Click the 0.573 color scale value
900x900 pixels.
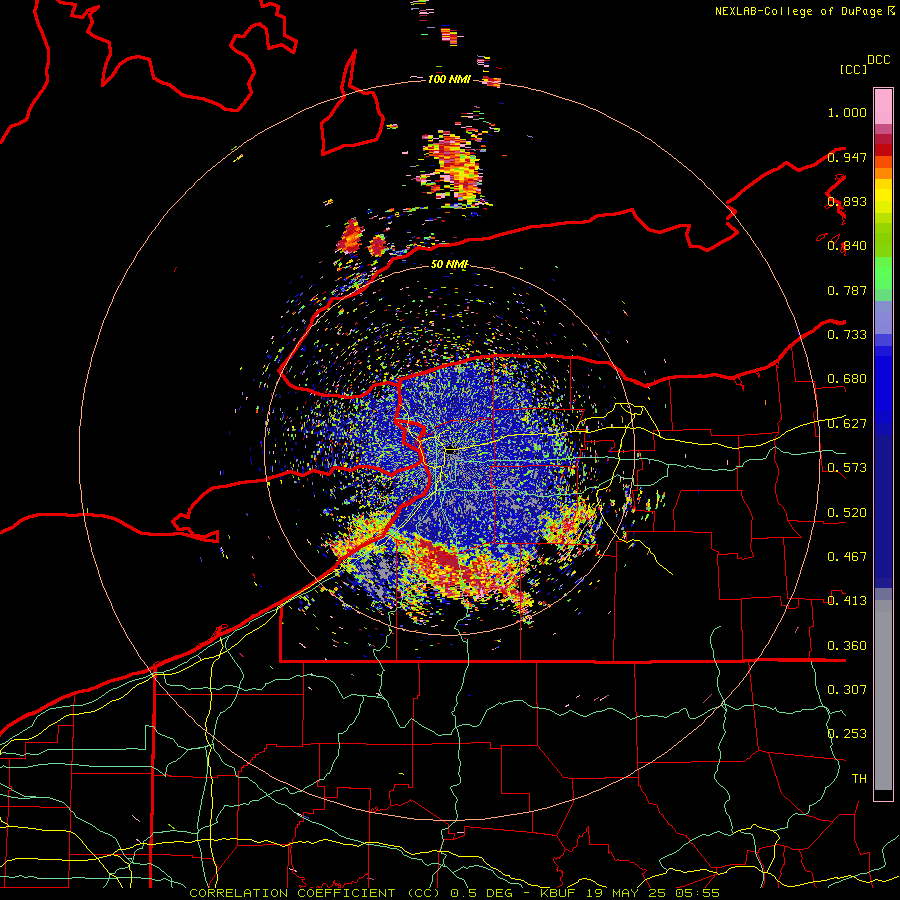(847, 468)
